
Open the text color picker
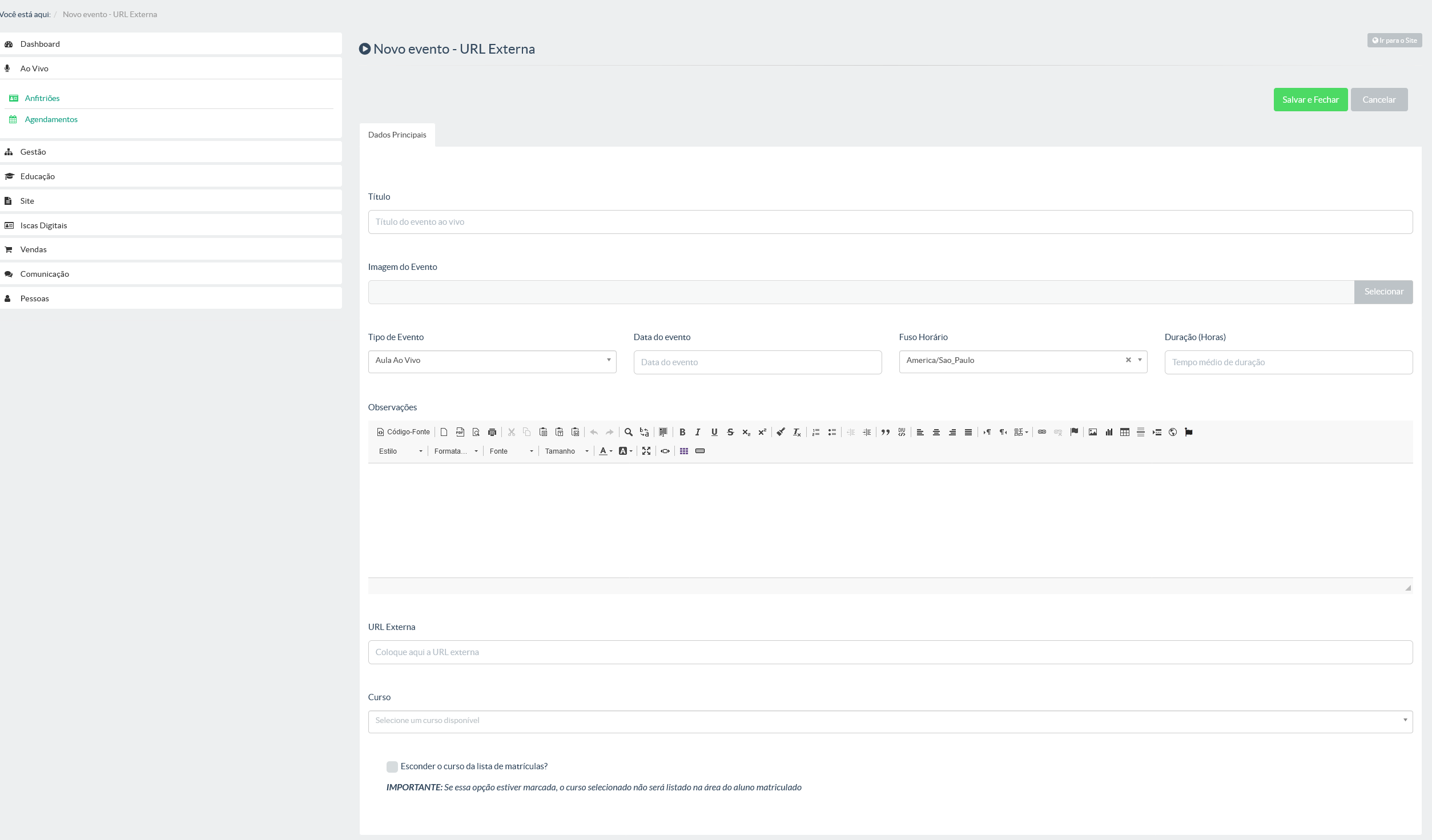pos(606,451)
